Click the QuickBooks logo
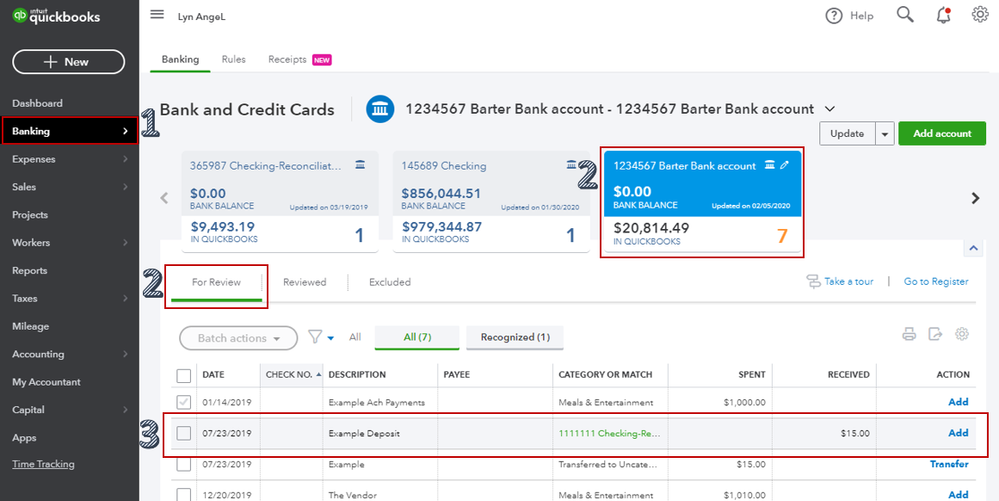 [x=56, y=15]
